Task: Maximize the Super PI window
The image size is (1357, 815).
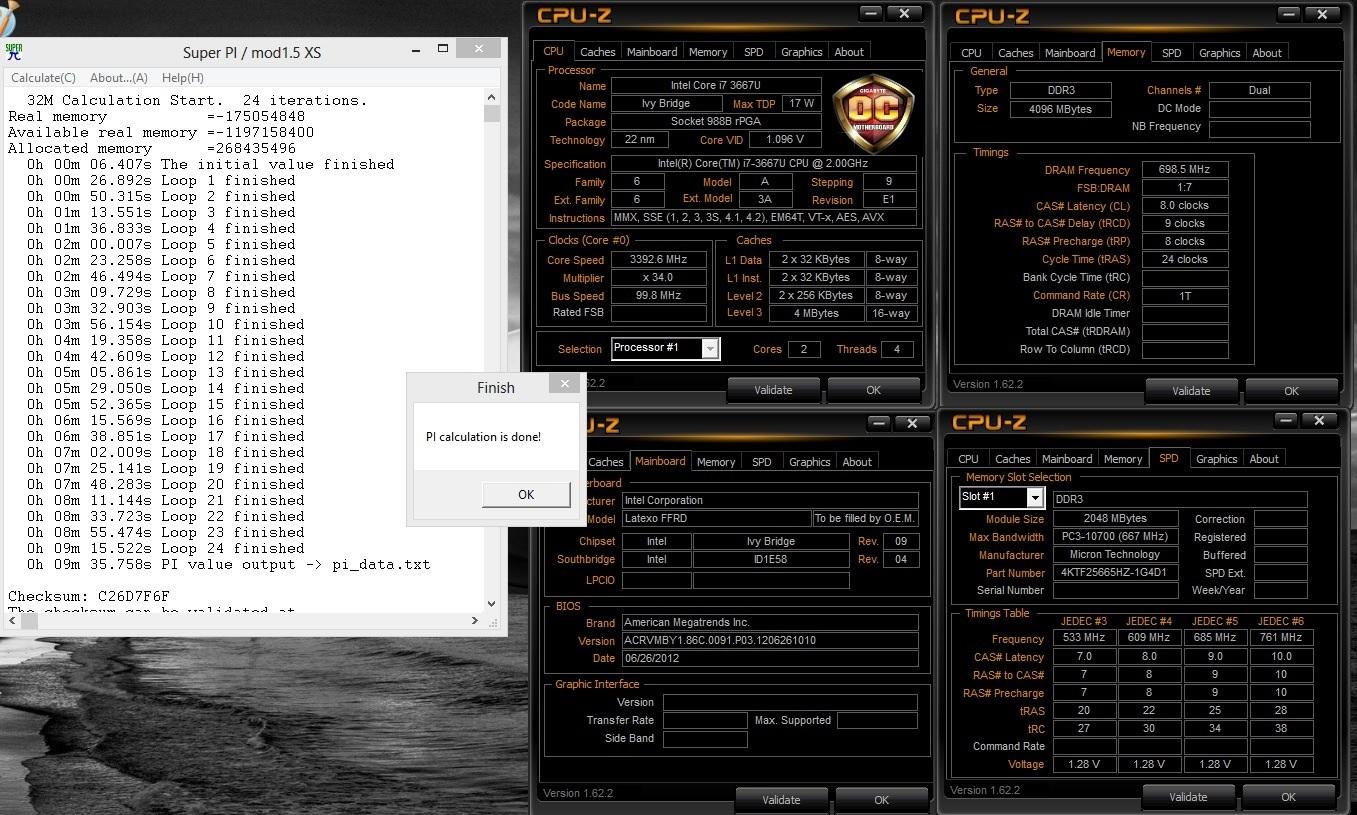Action: pos(443,50)
